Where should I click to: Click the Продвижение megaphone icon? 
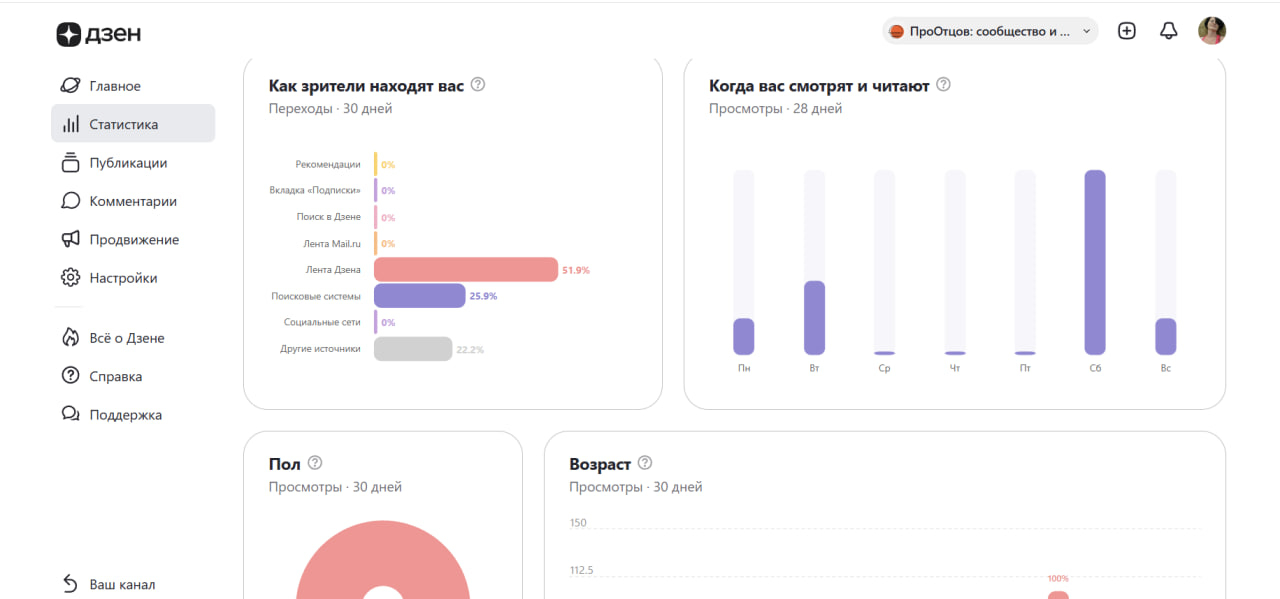(x=70, y=239)
